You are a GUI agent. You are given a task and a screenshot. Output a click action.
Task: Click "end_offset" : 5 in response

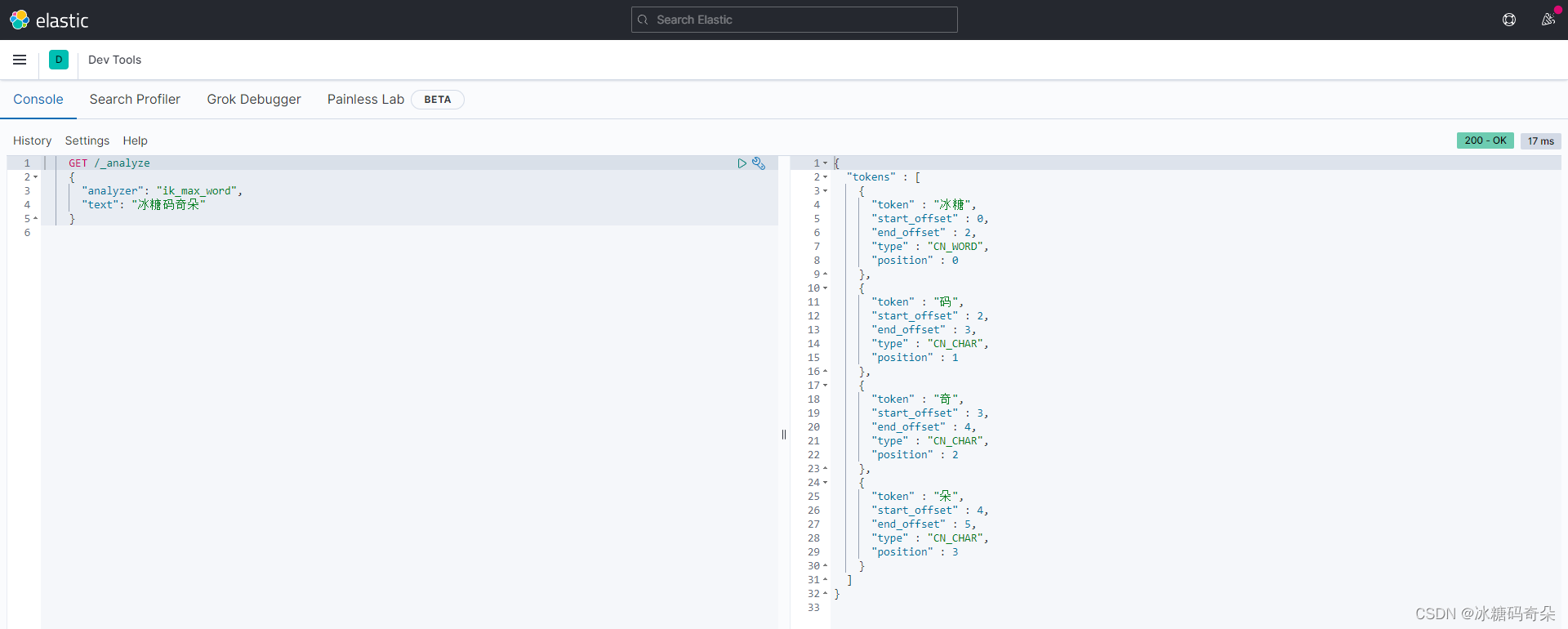921,524
